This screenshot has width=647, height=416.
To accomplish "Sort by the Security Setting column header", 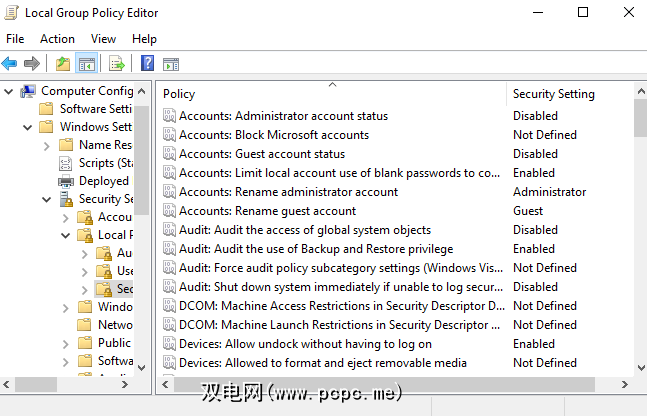I will 553,94.
